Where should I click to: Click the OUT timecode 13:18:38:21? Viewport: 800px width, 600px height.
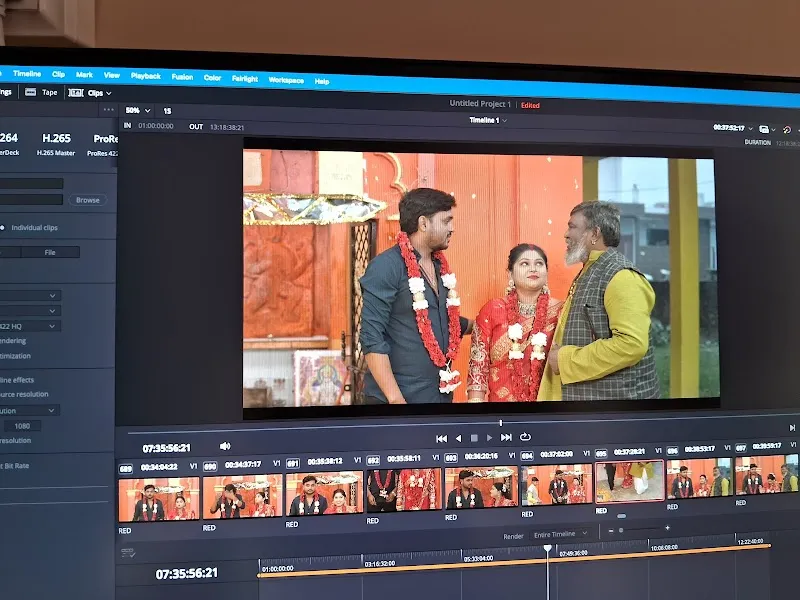(227, 127)
